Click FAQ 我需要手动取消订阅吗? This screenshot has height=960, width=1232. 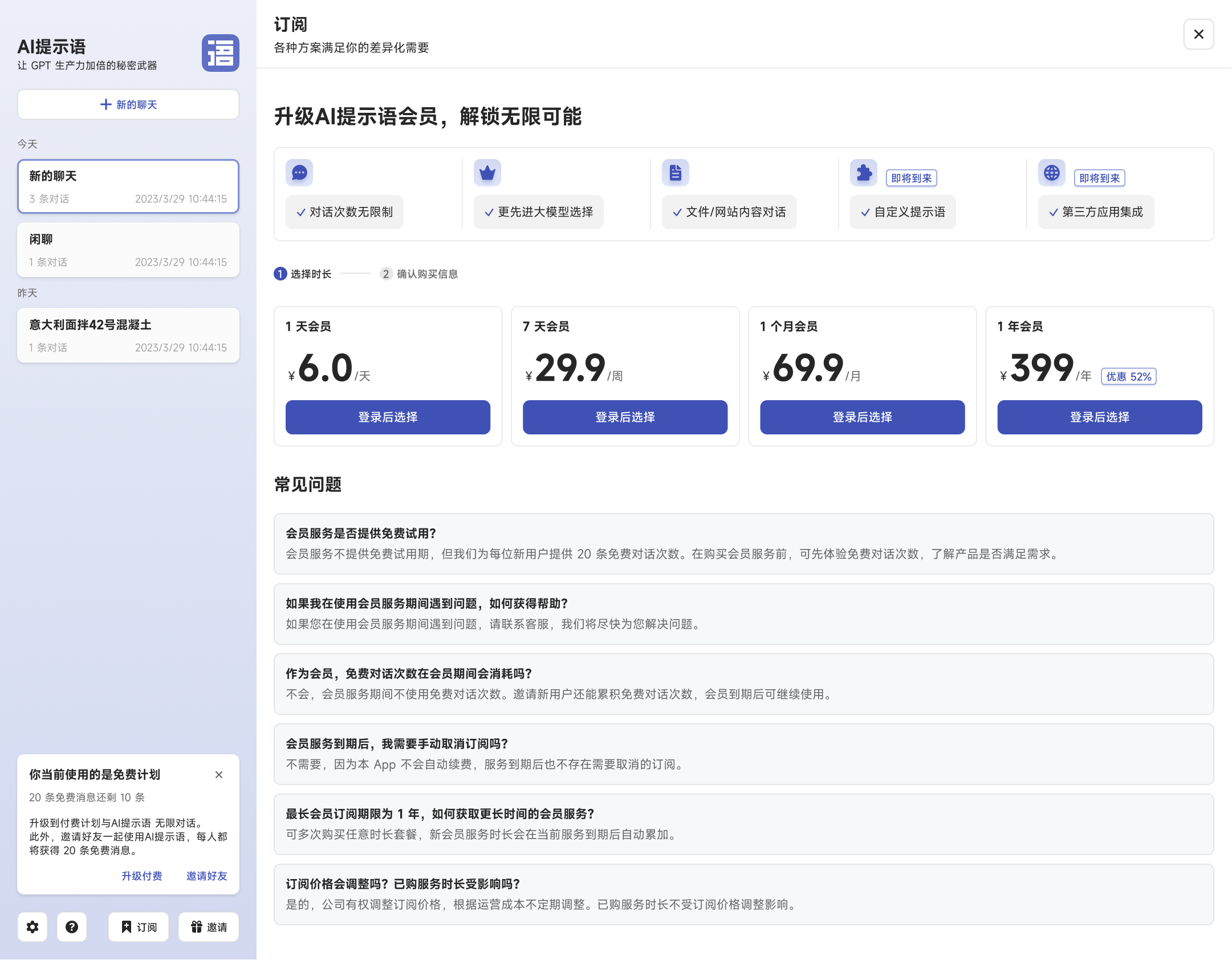[744, 754]
